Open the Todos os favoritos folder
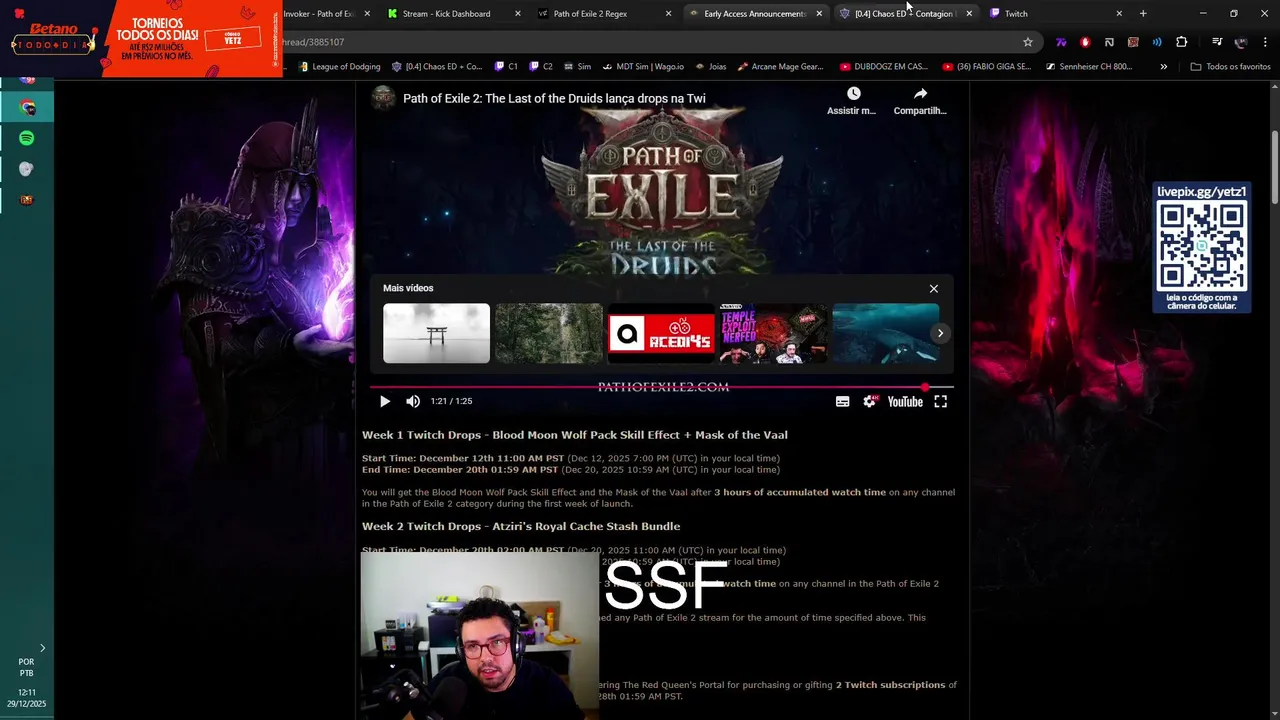This screenshot has height=720, width=1280. pos(1230,67)
